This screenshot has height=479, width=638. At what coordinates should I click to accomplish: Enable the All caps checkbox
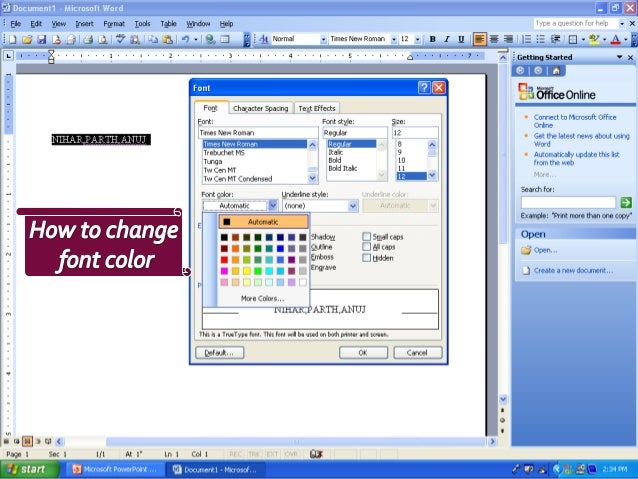pos(367,247)
